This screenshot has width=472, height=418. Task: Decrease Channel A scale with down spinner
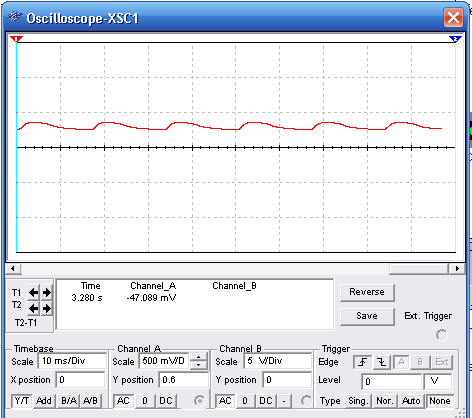click(198, 365)
